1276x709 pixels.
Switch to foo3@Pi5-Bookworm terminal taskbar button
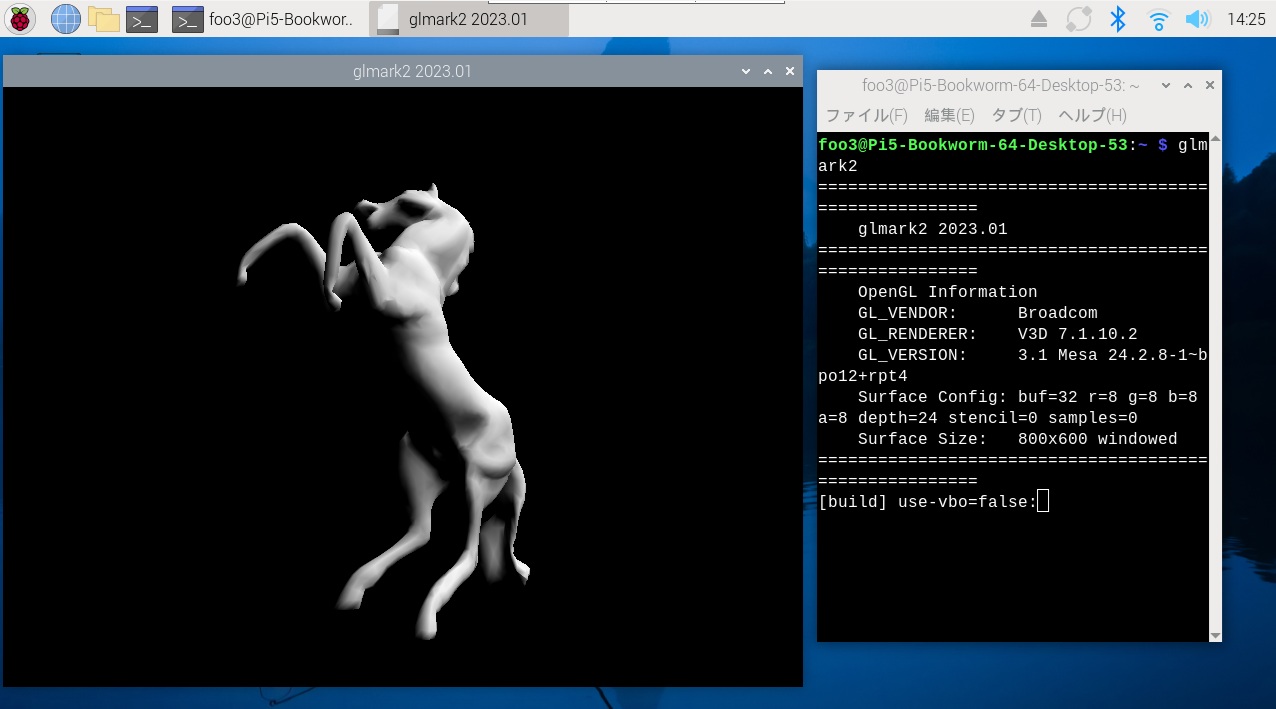[x=264, y=19]
